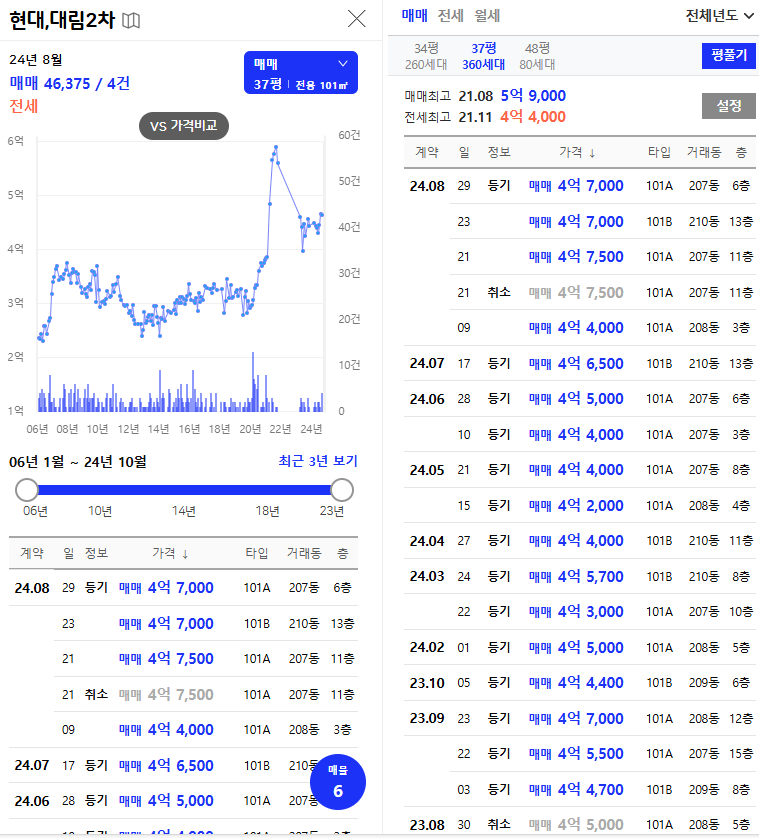This screenshot has width=759, height=838.
Task: Select right-table row 23.10 05 4억 4,400
Action: pos(580,682)
